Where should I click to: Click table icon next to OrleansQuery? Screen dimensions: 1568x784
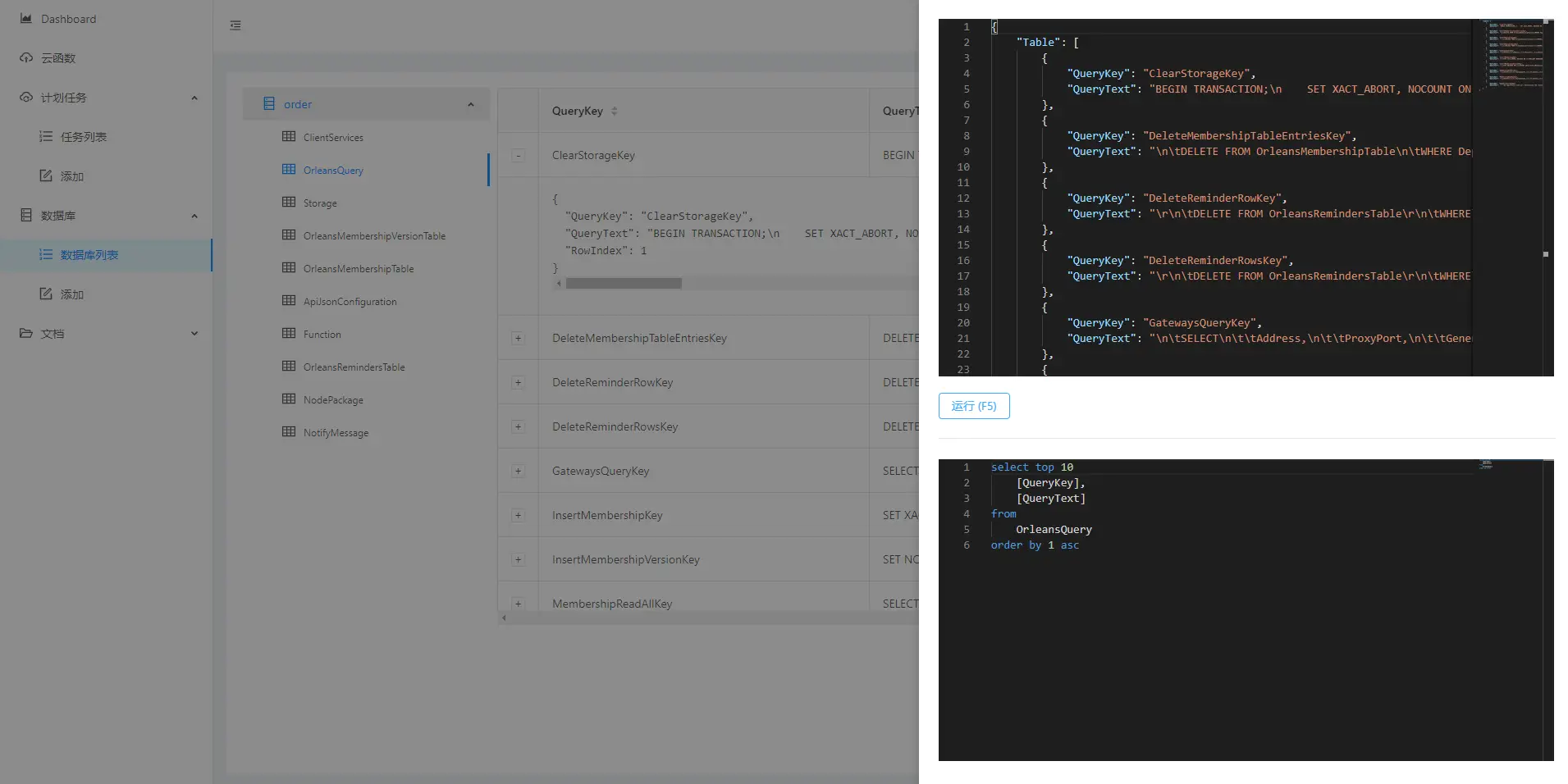pyautogui.click(x=289, y=170)
